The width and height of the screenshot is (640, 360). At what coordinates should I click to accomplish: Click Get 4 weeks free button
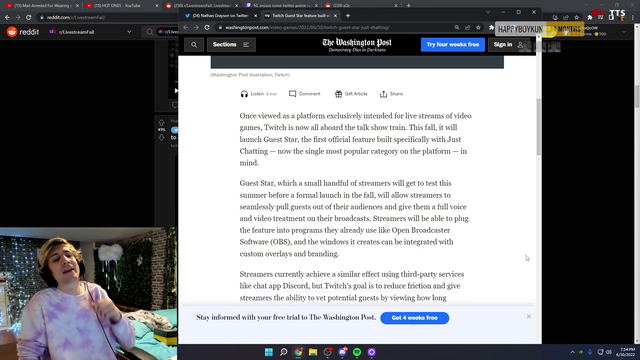point(414,318)
